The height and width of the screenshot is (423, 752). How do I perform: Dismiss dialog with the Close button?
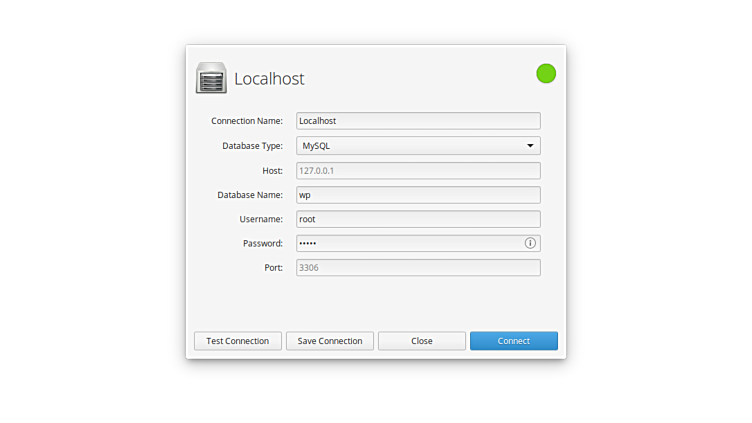pos(422,341)
